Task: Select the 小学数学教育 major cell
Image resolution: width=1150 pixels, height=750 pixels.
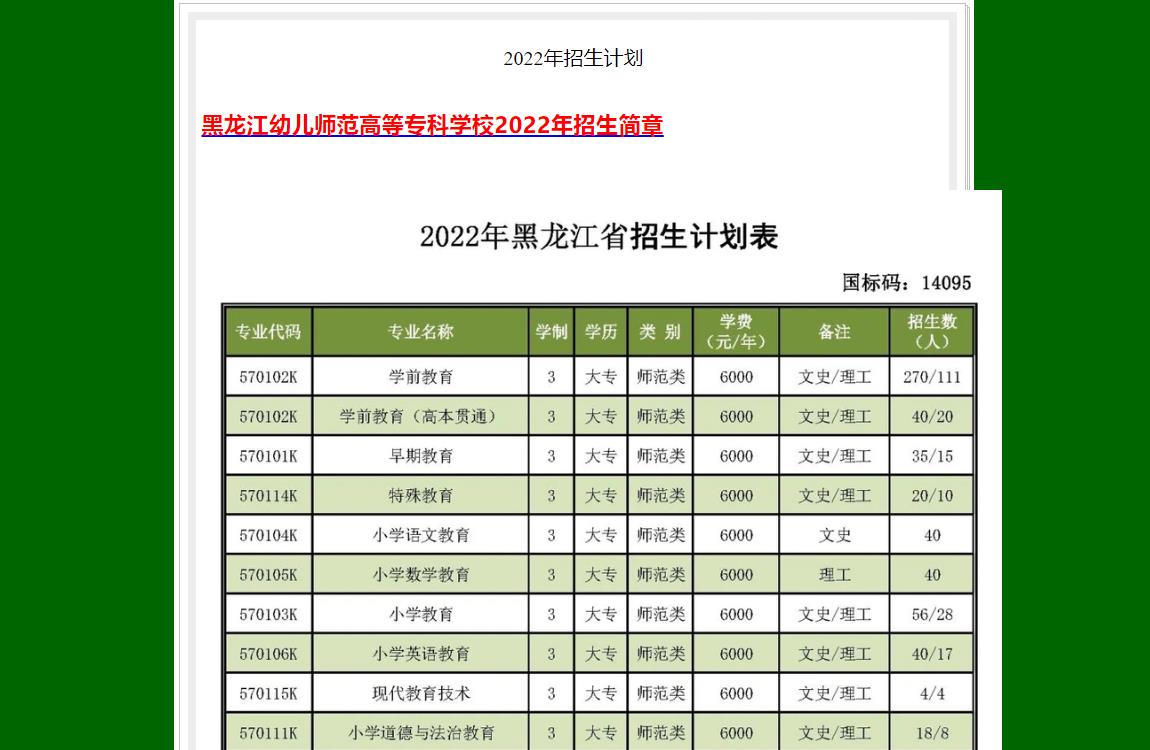Action: click(x=420, y=575)
